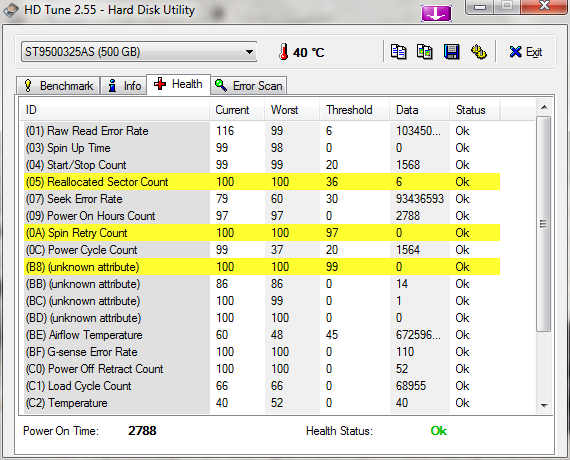Viewport: 570px width, 460px height.
Task: Select the (03) Spin Up Time row
Action: 262,148
